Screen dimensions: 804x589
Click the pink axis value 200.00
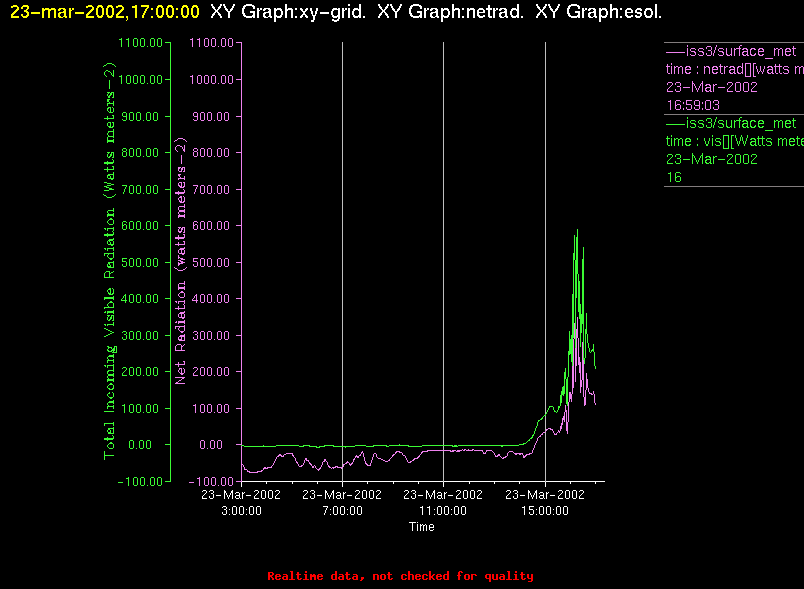211,372
